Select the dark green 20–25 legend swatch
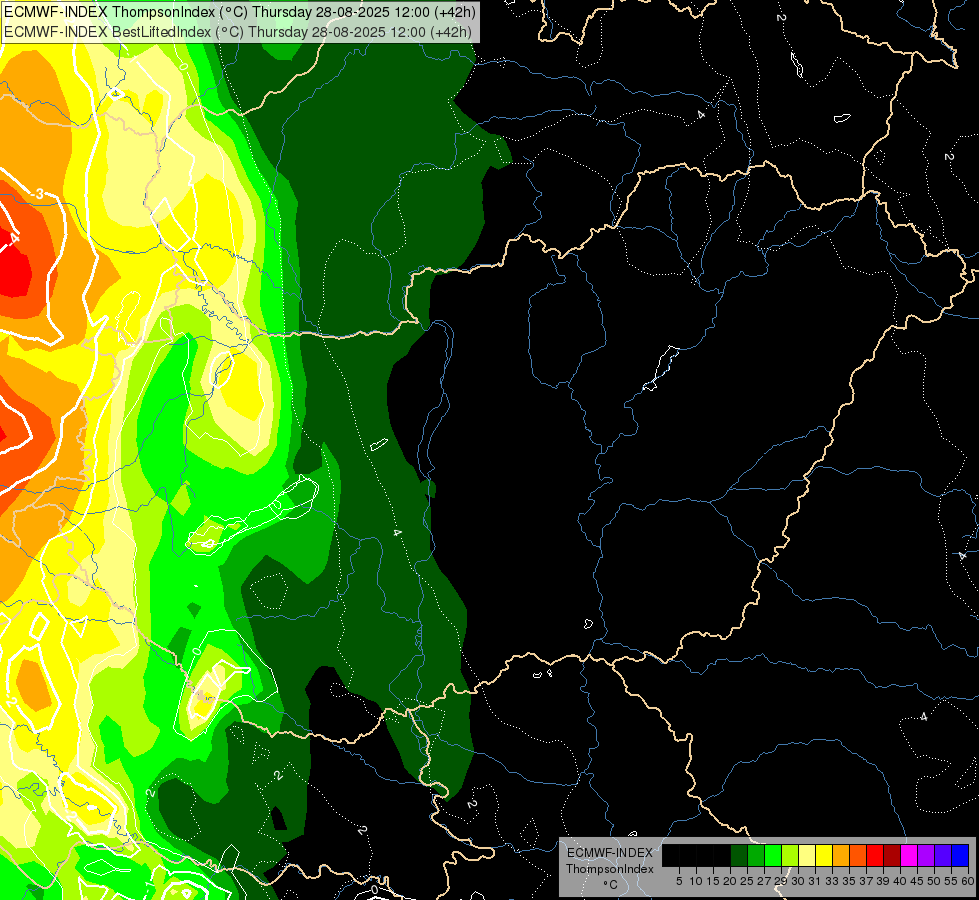Viewport: 979px width, 900px height. [x=739, y=855]
